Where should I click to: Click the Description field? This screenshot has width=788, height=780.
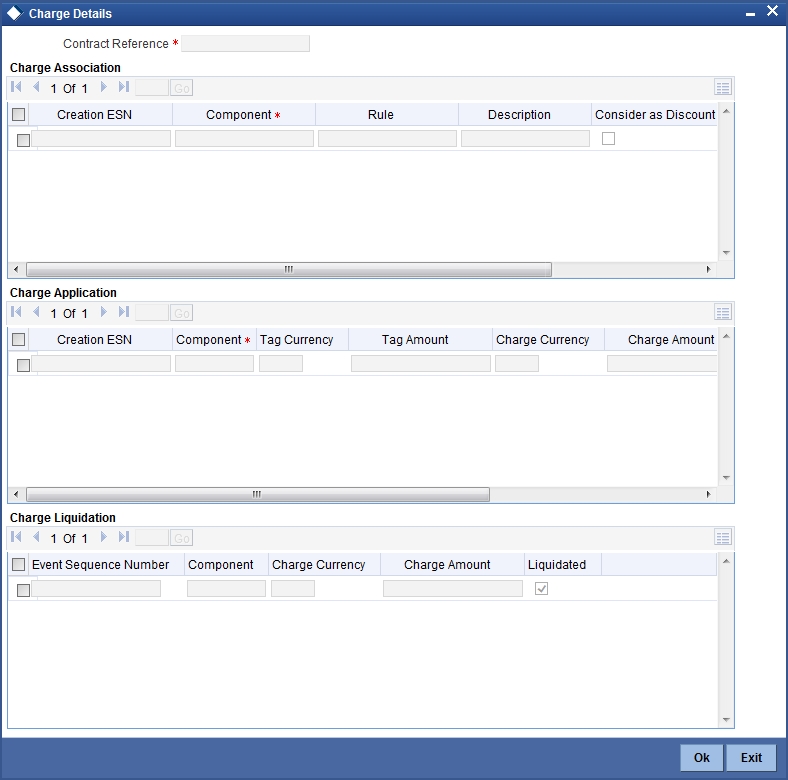point(526,139)
